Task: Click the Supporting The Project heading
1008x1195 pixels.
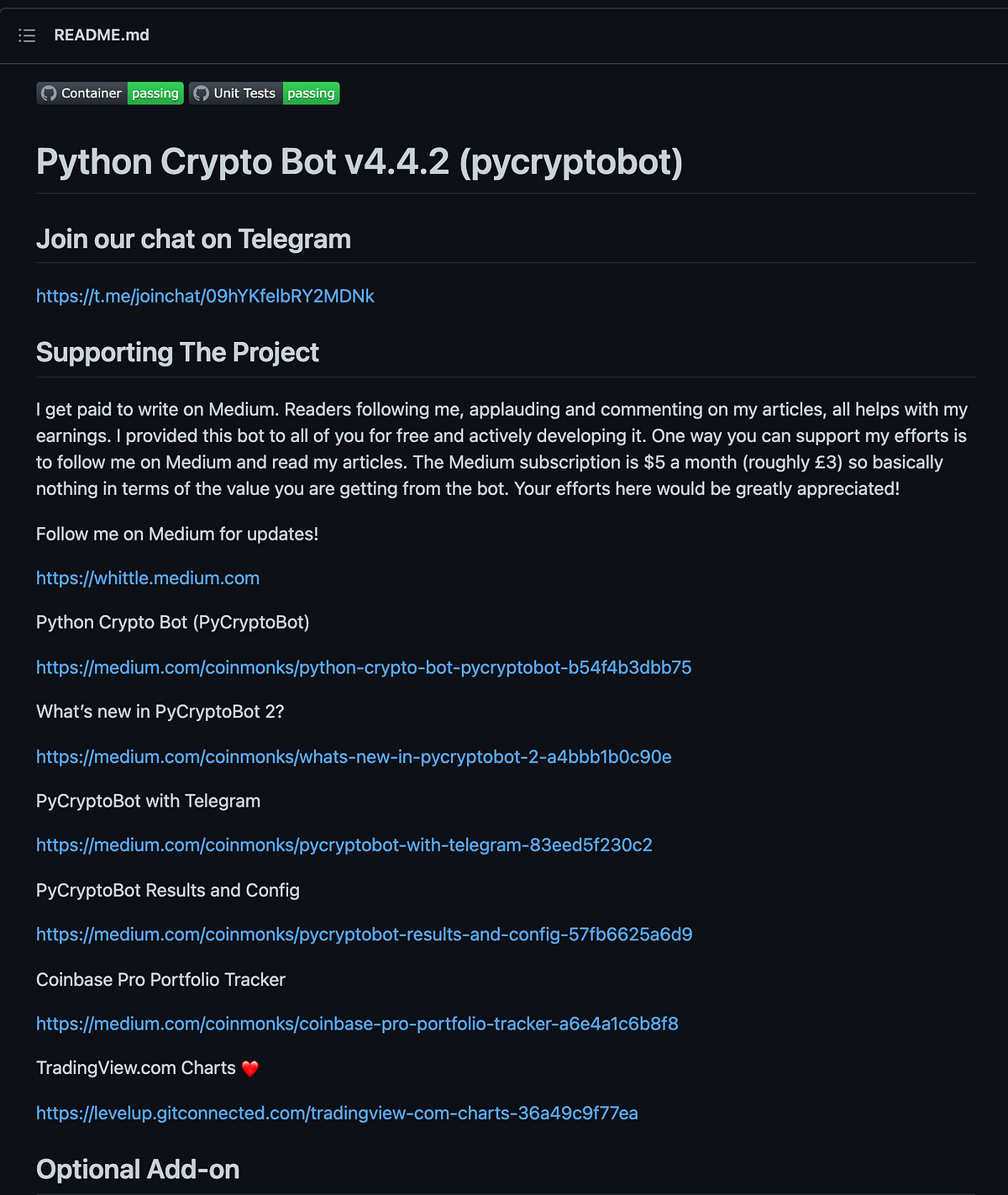Action: (x=177, y=352)
